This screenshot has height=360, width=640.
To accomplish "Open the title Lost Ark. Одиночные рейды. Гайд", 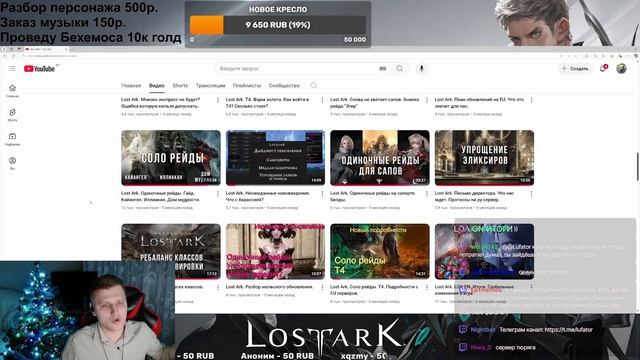I will (x=160, y=196).
